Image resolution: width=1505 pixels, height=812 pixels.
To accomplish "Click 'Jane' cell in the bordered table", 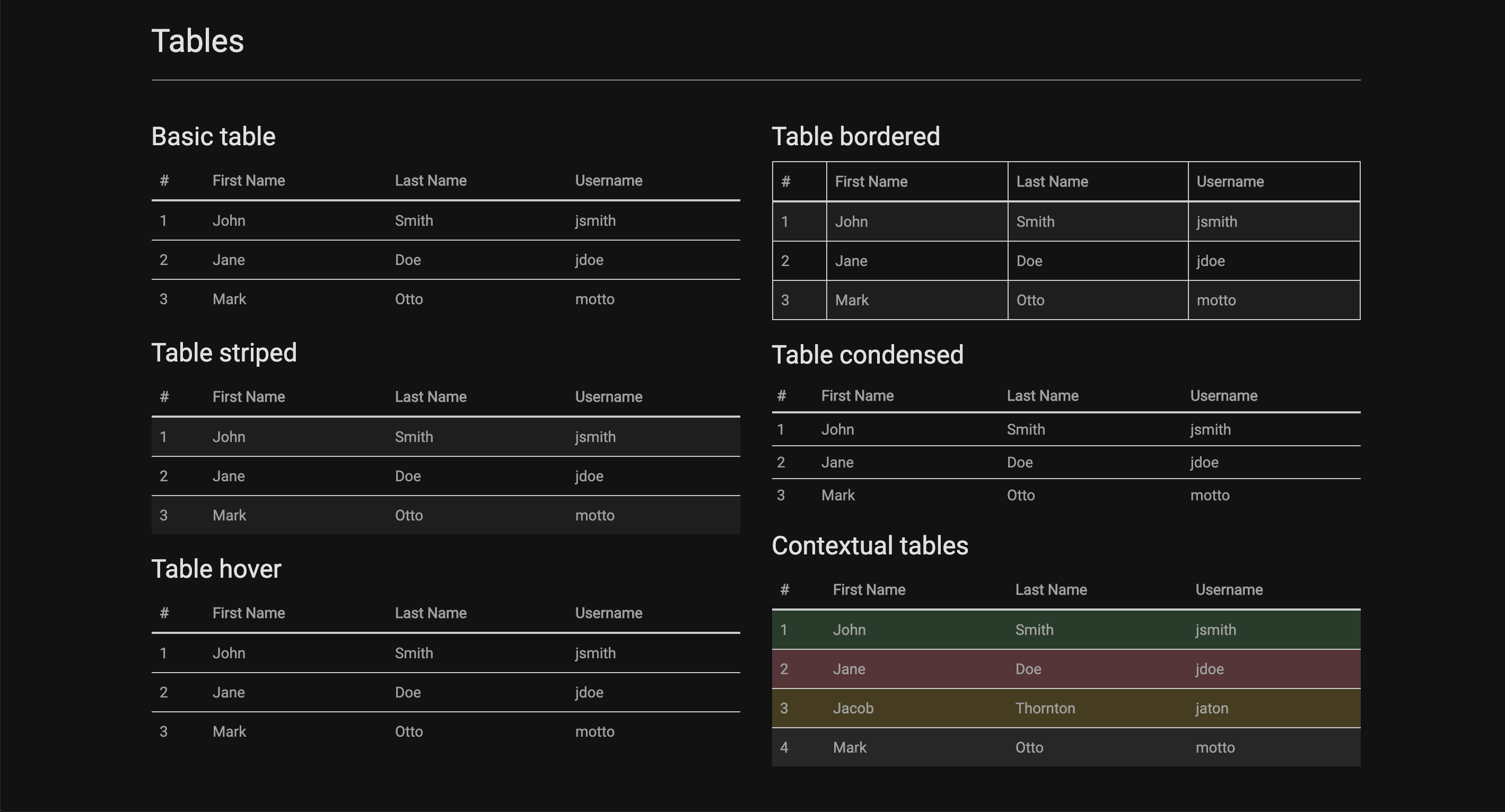I will (x=851, y=261).
